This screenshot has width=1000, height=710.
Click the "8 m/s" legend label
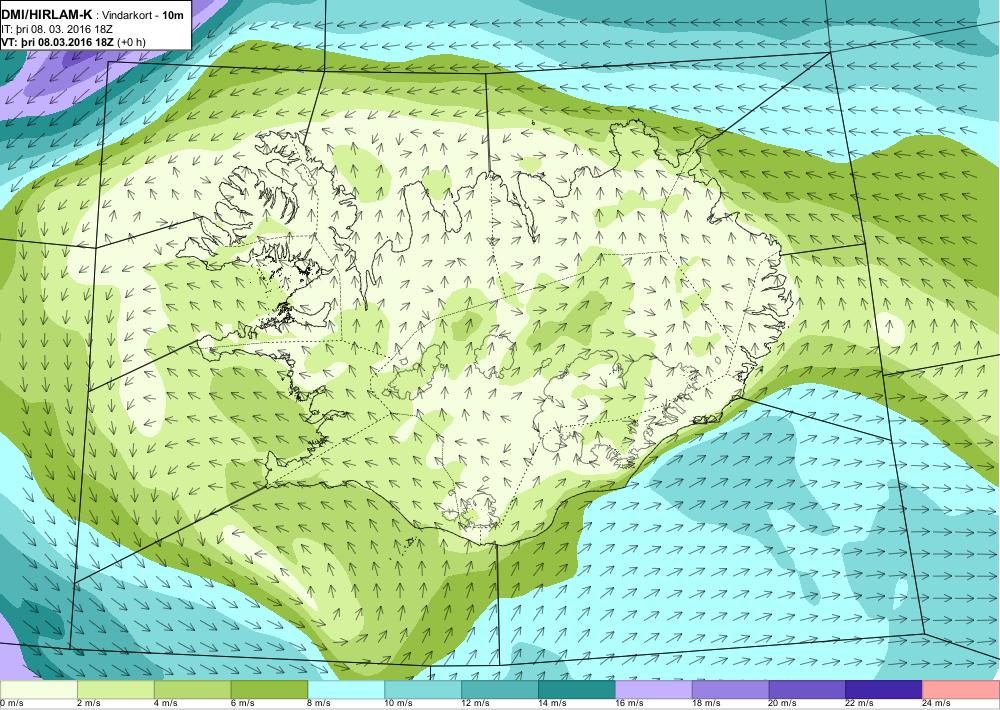tap(320, 704)
